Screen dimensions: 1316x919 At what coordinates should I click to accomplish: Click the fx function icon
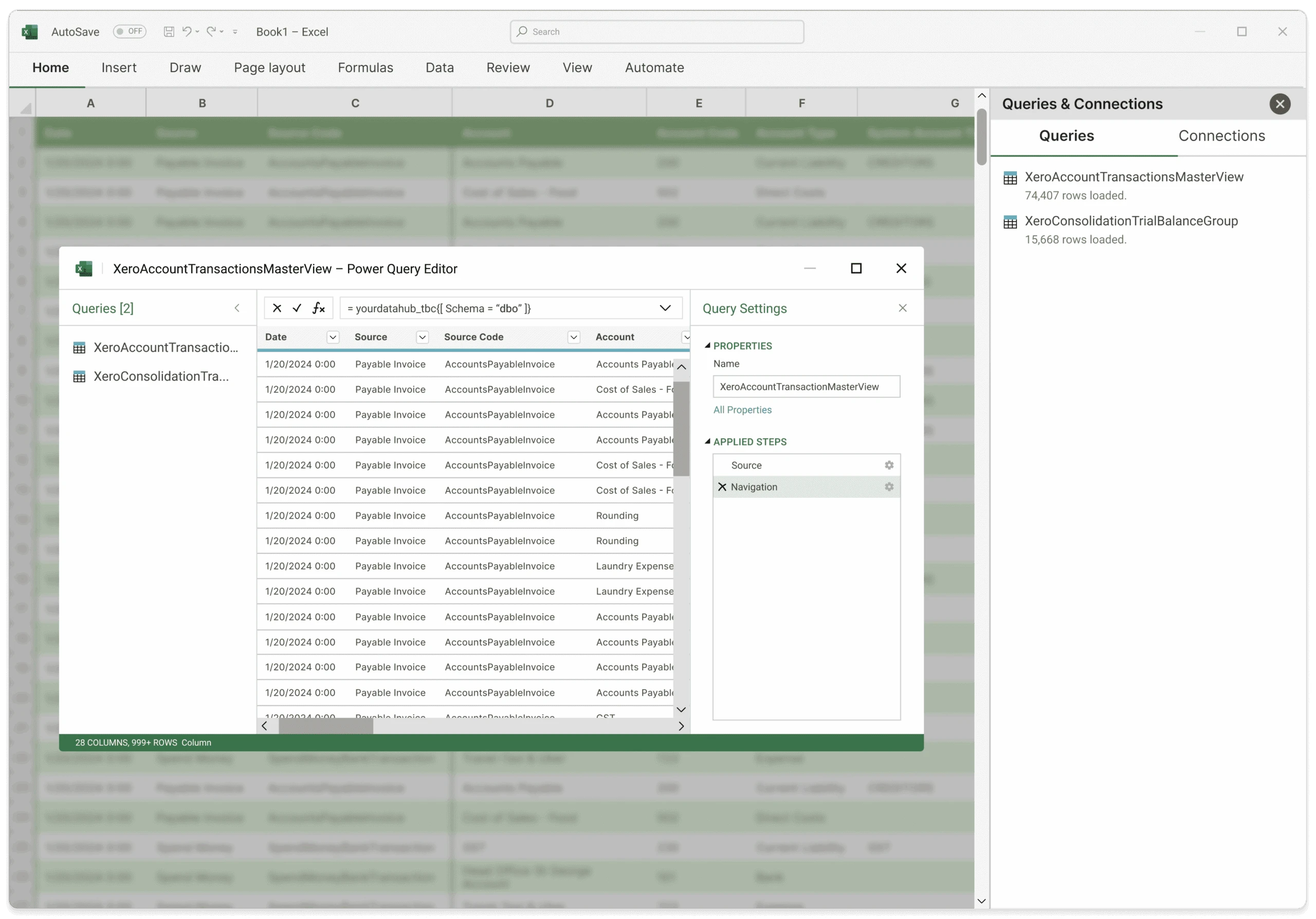click(319, 308)
